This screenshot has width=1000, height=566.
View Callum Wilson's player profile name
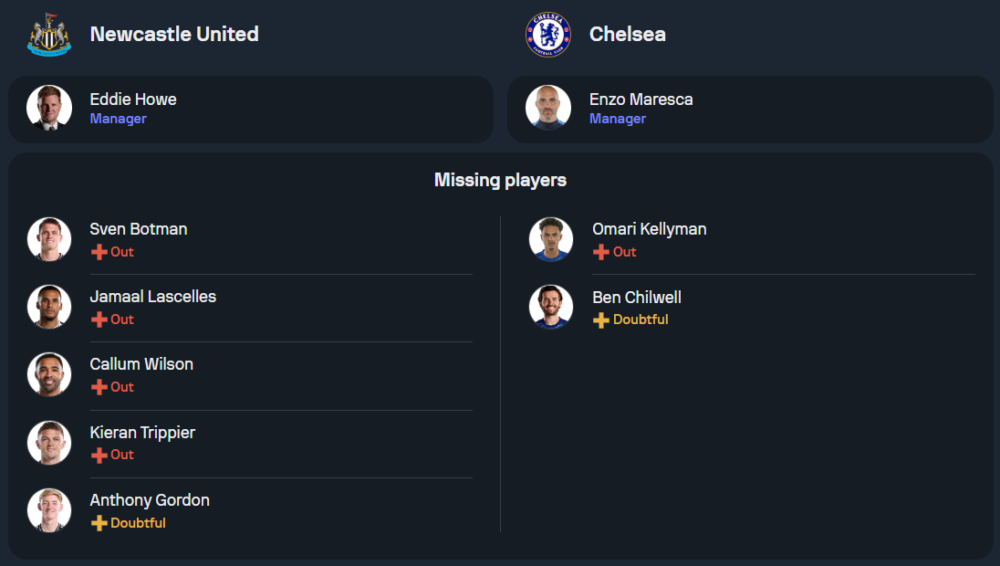(x=141, y=364)
